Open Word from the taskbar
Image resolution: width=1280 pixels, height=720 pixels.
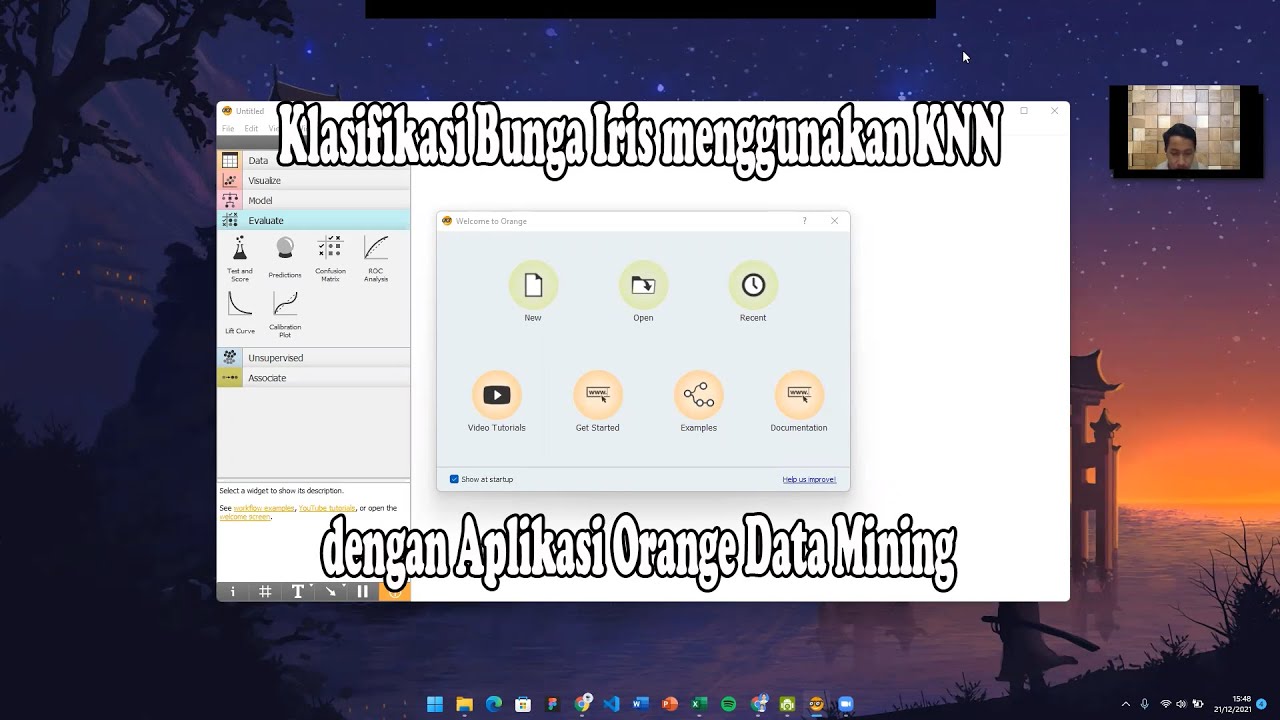click(x=640, y=704)
